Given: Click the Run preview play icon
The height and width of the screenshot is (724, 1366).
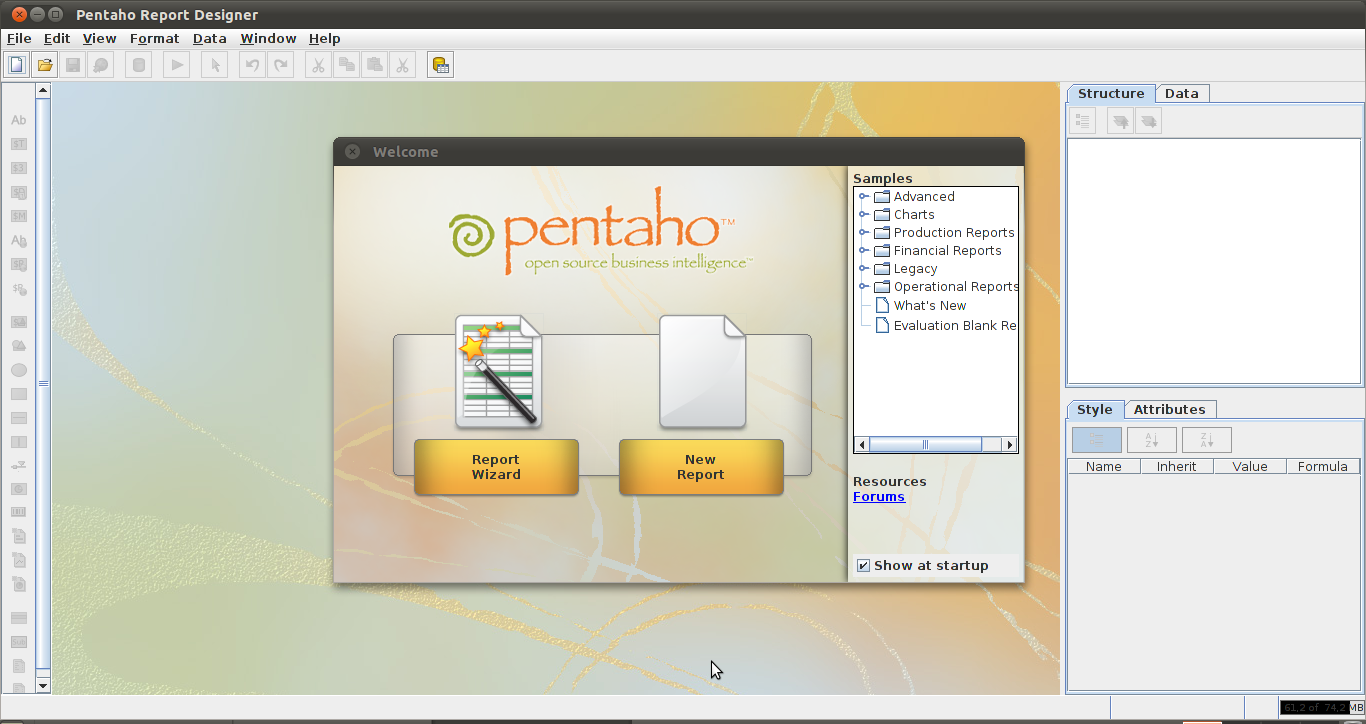Looking at the screenshot, I should coord(176,65).
